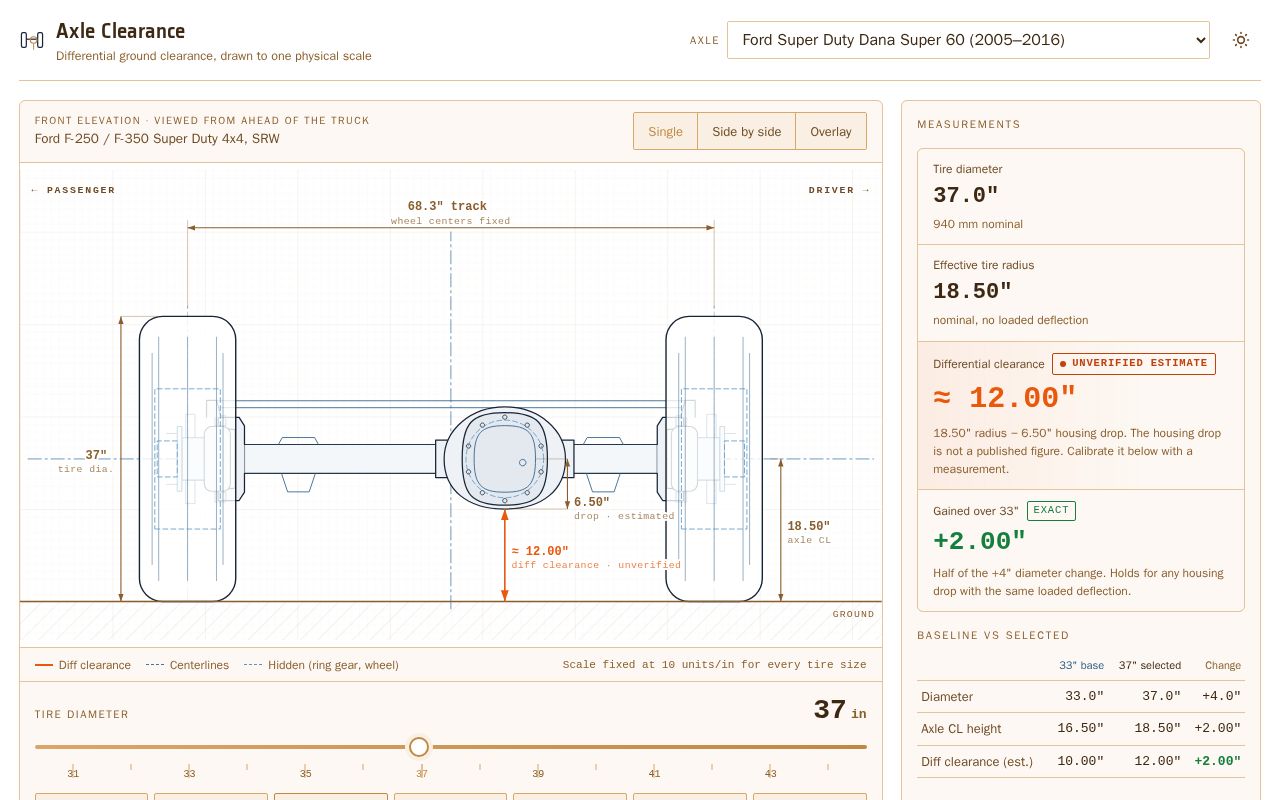Open the axle model dropdown
The image size is (1280, 800).
pos(968,40)
